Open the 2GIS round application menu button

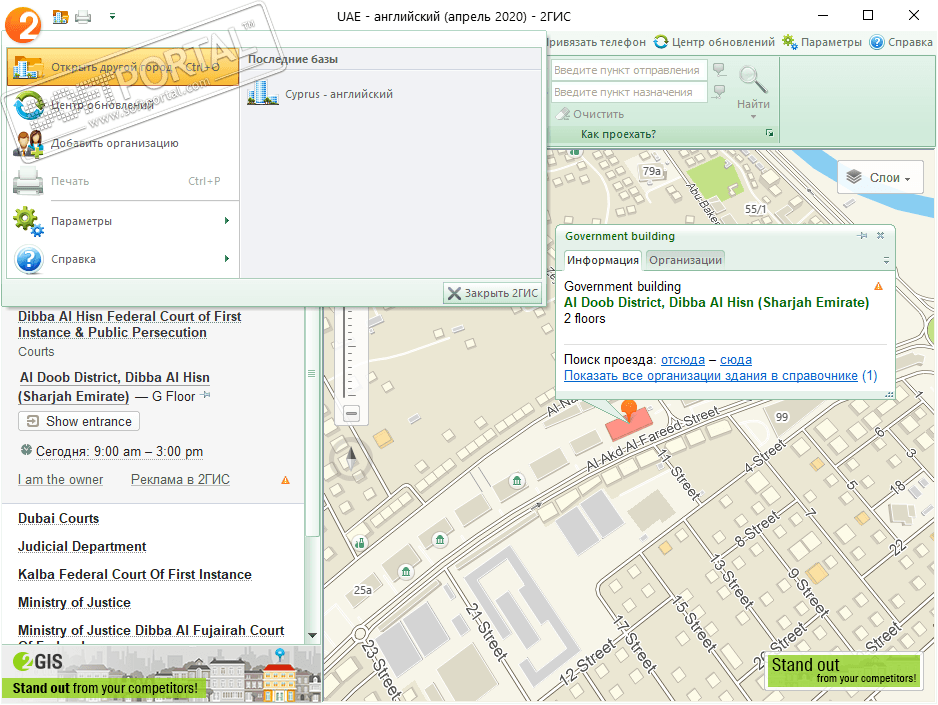(23, 24)
